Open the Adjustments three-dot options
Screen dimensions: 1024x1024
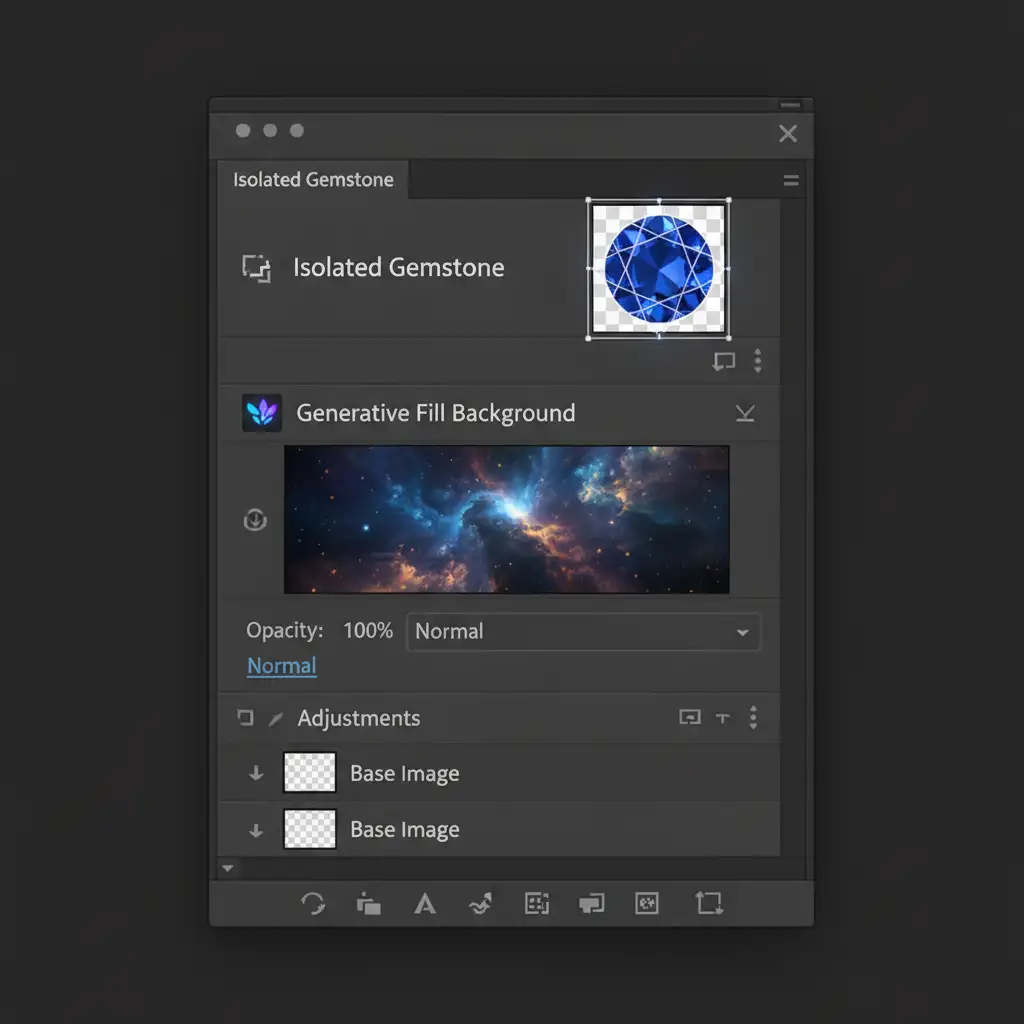point(754,717)
